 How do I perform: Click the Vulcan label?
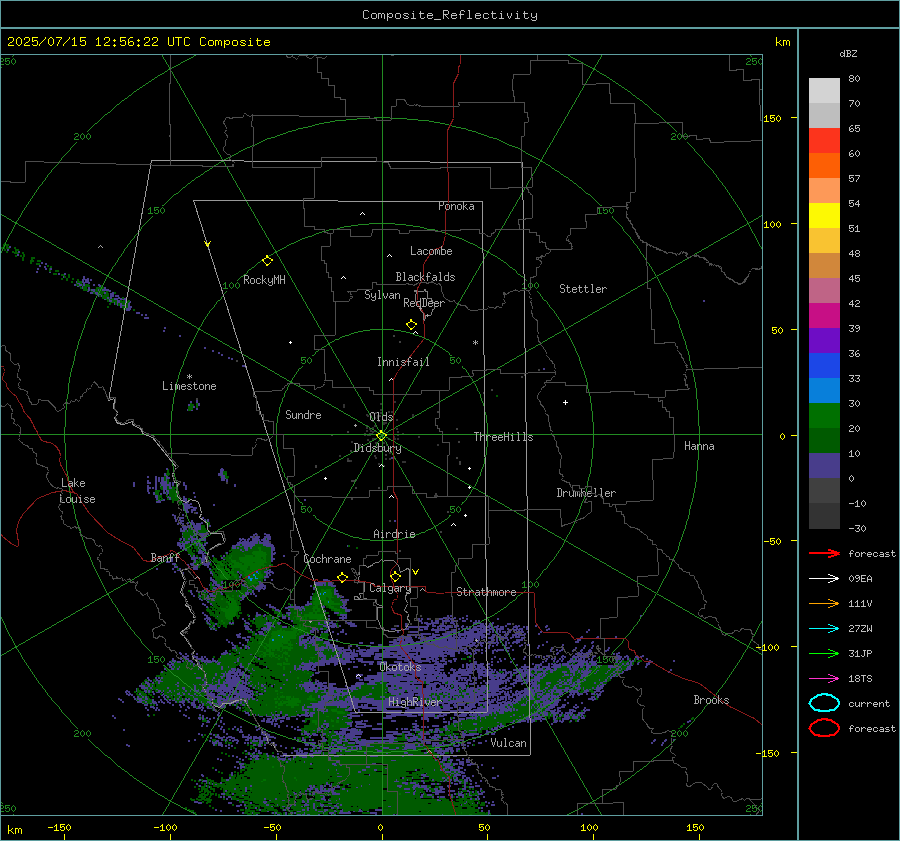click(509, 743)
